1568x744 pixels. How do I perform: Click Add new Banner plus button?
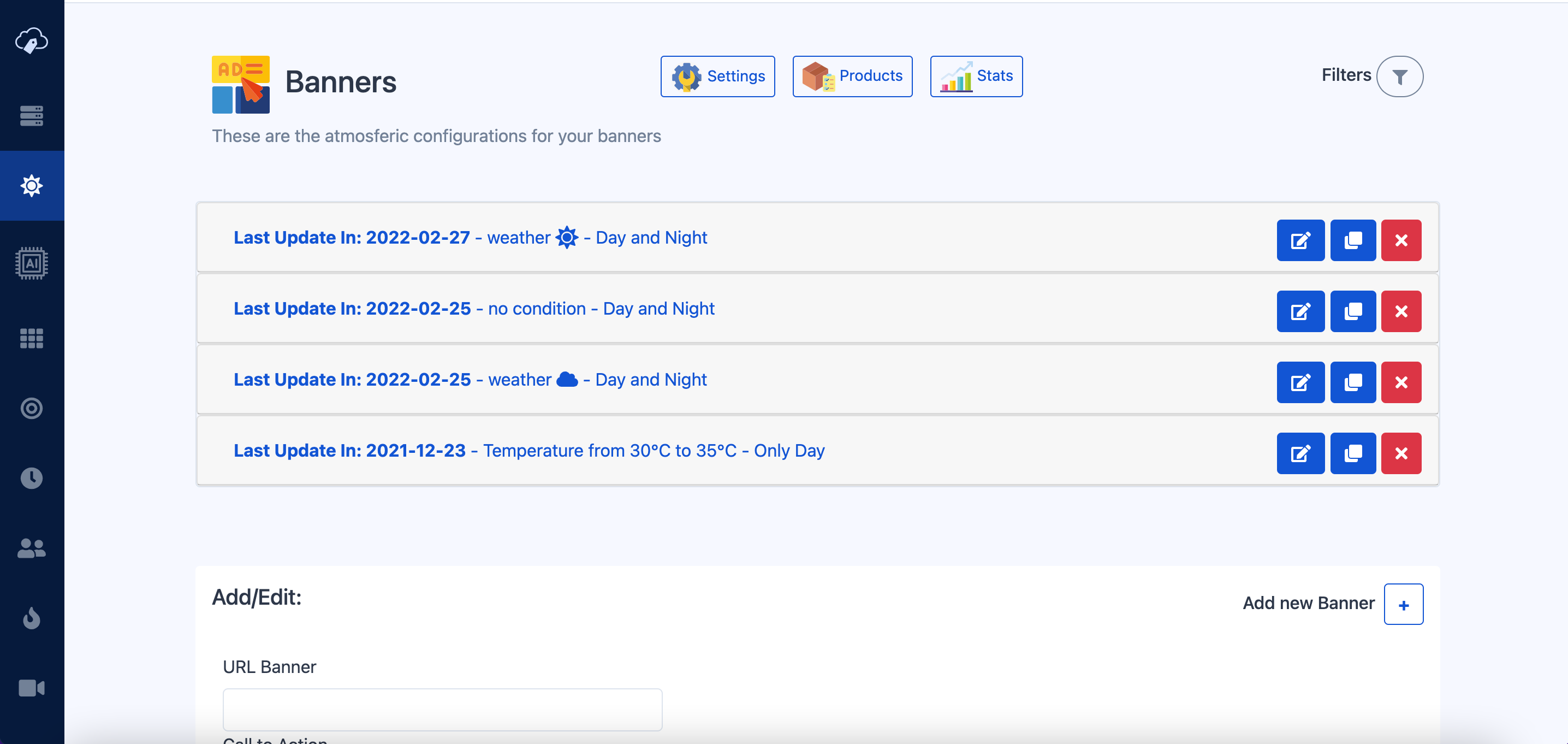point(1403,605)
